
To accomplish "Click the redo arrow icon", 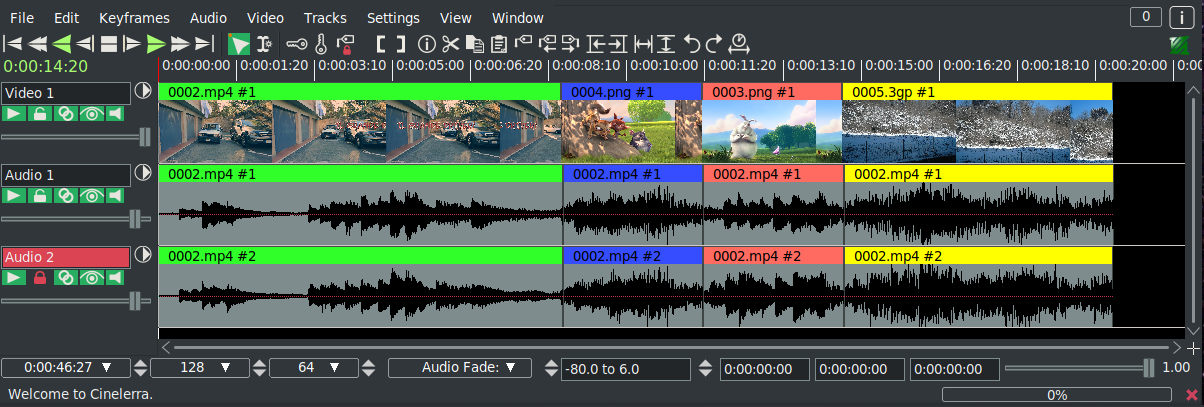I will pos(713,44).
